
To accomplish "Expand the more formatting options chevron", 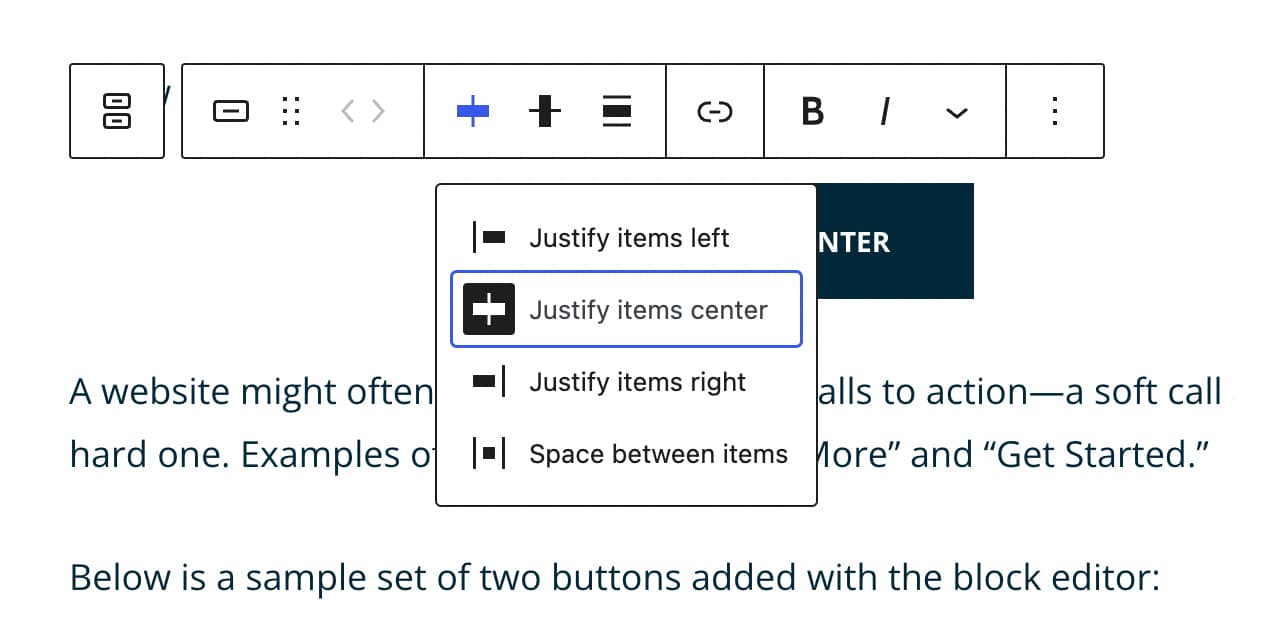I will (957, 113).
